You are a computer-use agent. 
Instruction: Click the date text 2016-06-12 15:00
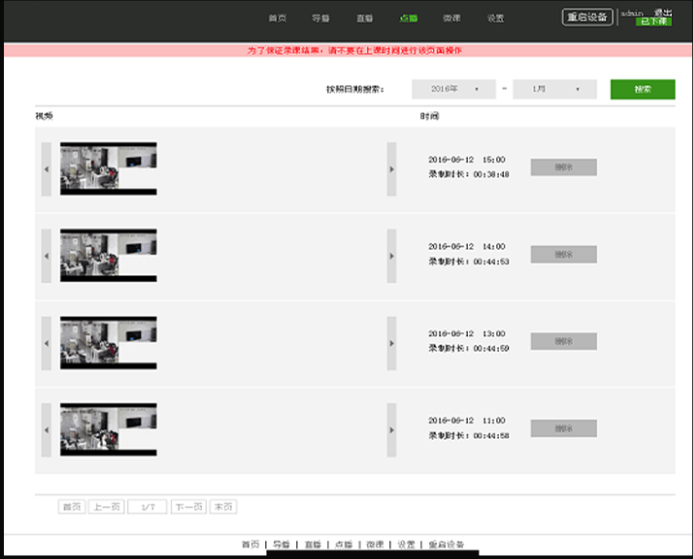[467, 160]
